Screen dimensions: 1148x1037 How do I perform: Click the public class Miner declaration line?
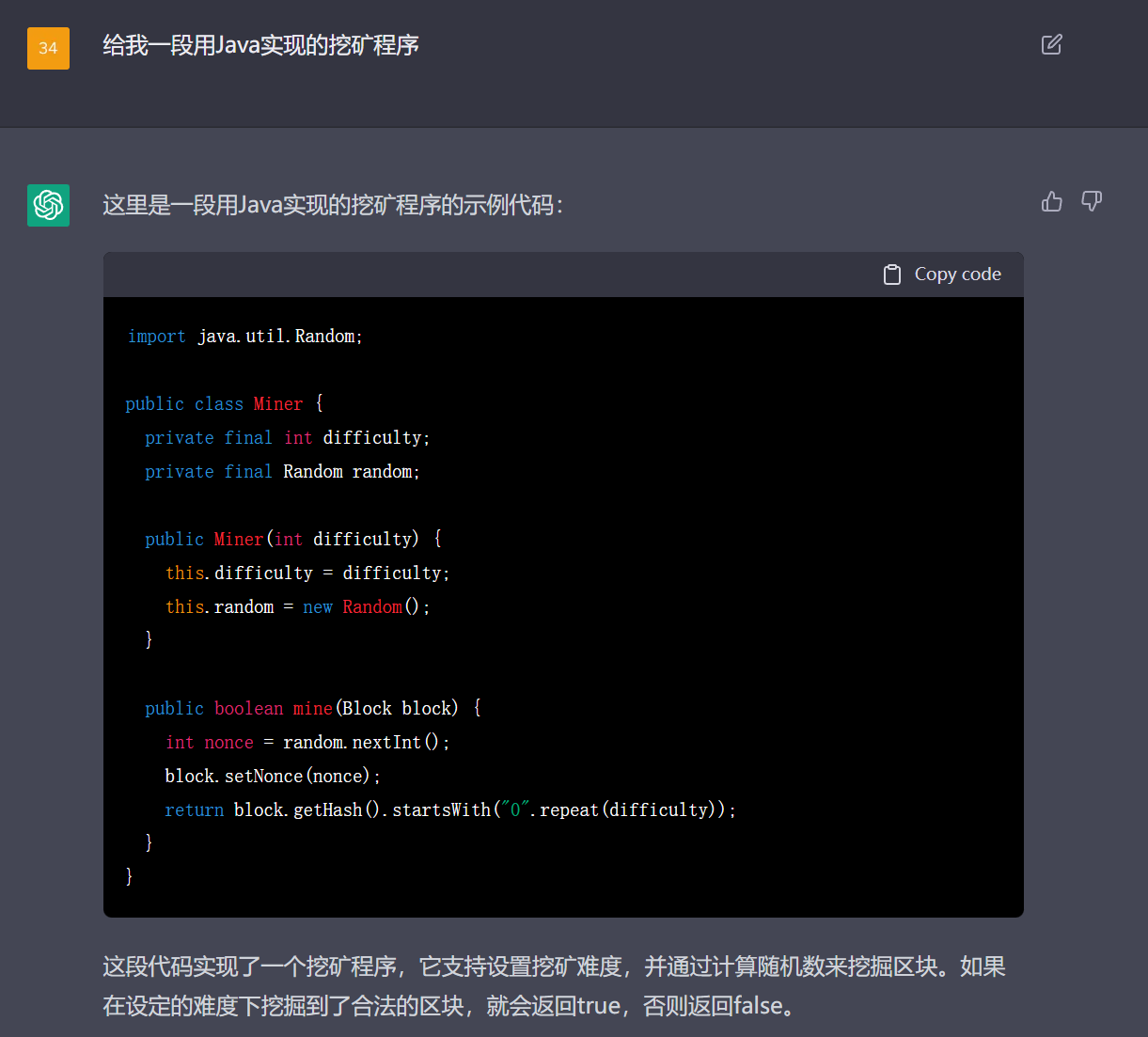pos(224,404)
